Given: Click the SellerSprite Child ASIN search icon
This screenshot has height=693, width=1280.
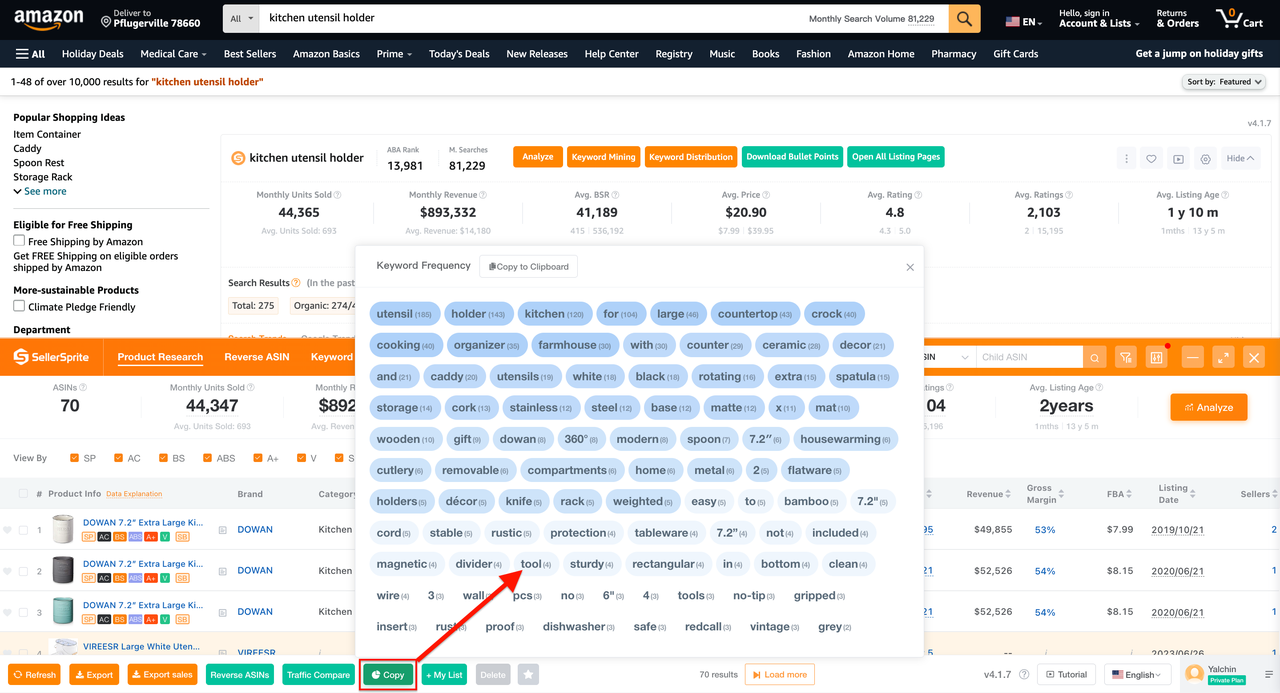Looking at the screenshot, I should point(1095,357).
